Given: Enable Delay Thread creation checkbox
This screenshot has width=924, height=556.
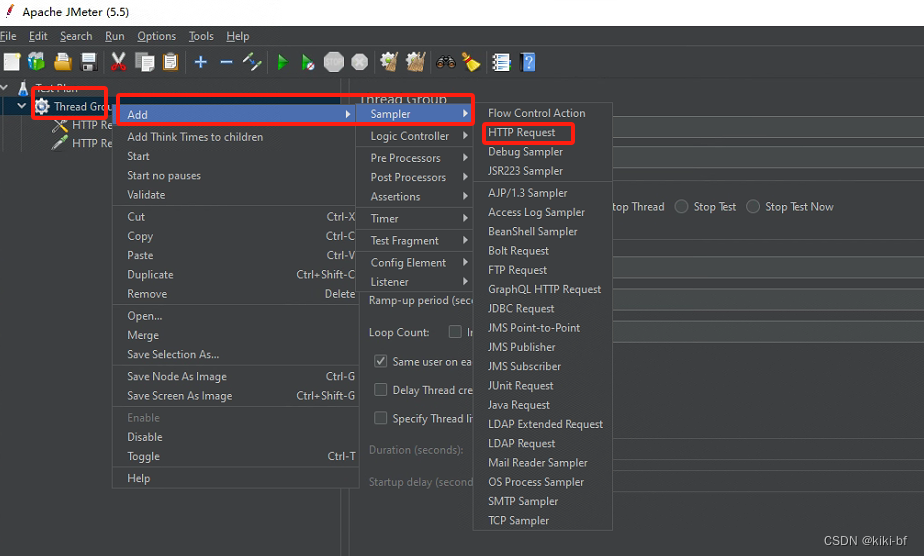Looking at the screenshot, I should pos(381,389).
